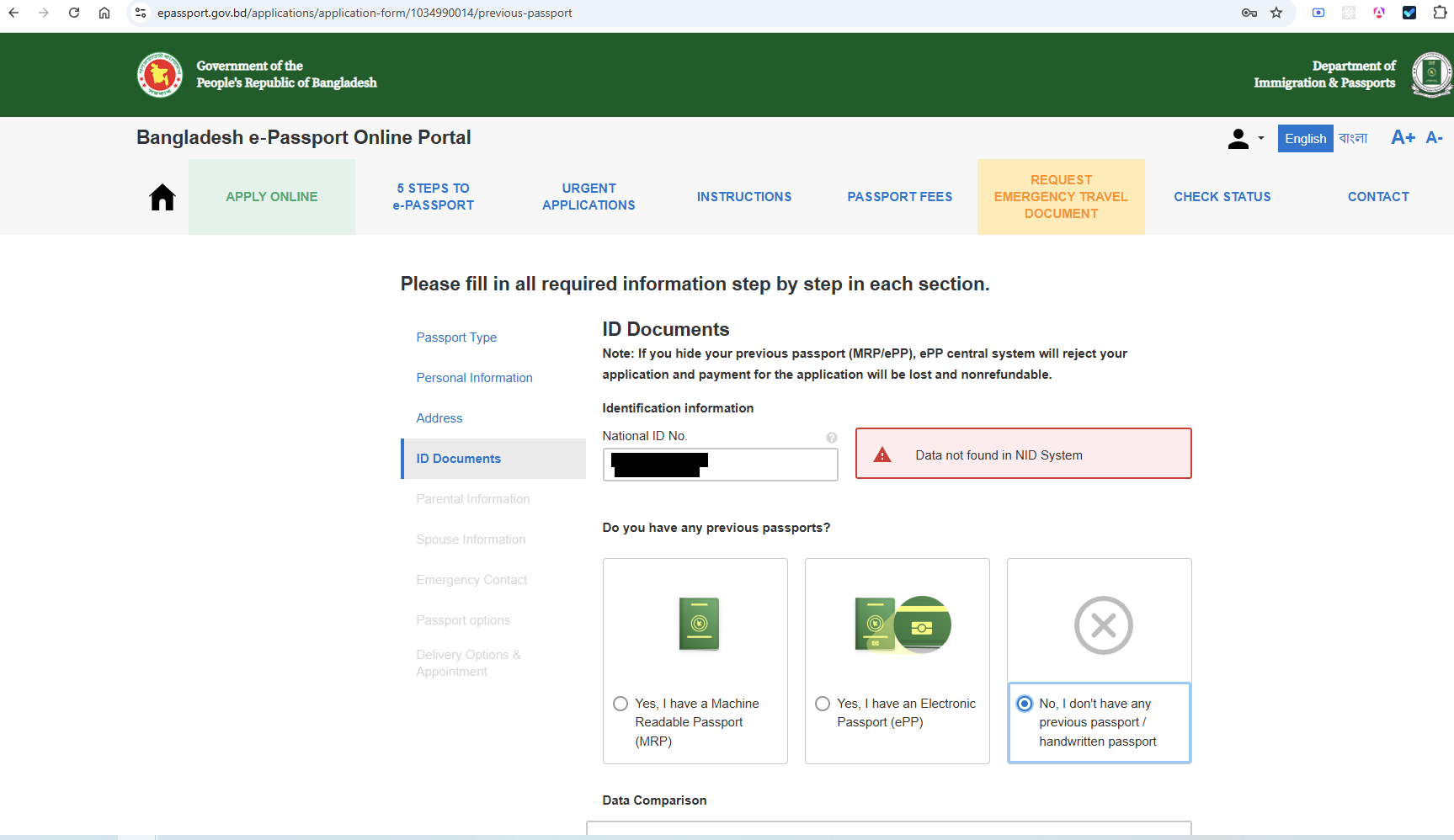Click the Data not found in NID System alert
The height and width of the screenshot is (840, 1454).
[x=1024, y=454]
